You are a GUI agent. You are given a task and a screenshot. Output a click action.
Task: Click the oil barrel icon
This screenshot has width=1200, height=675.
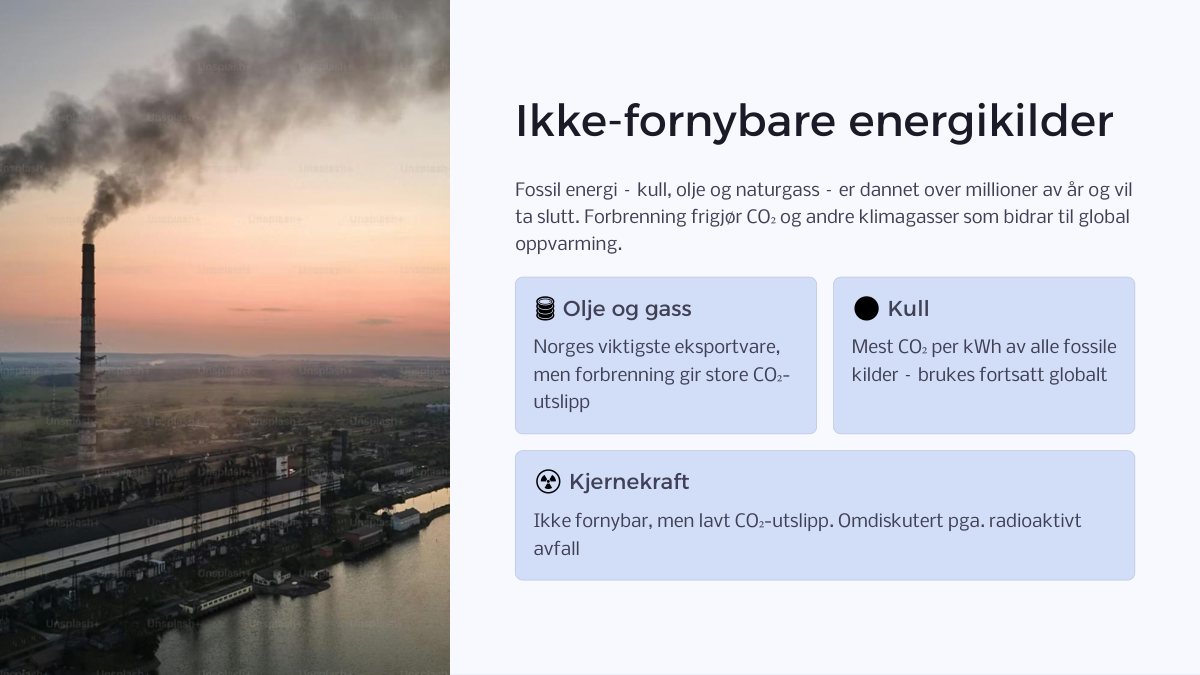click(x=545, y=309)
